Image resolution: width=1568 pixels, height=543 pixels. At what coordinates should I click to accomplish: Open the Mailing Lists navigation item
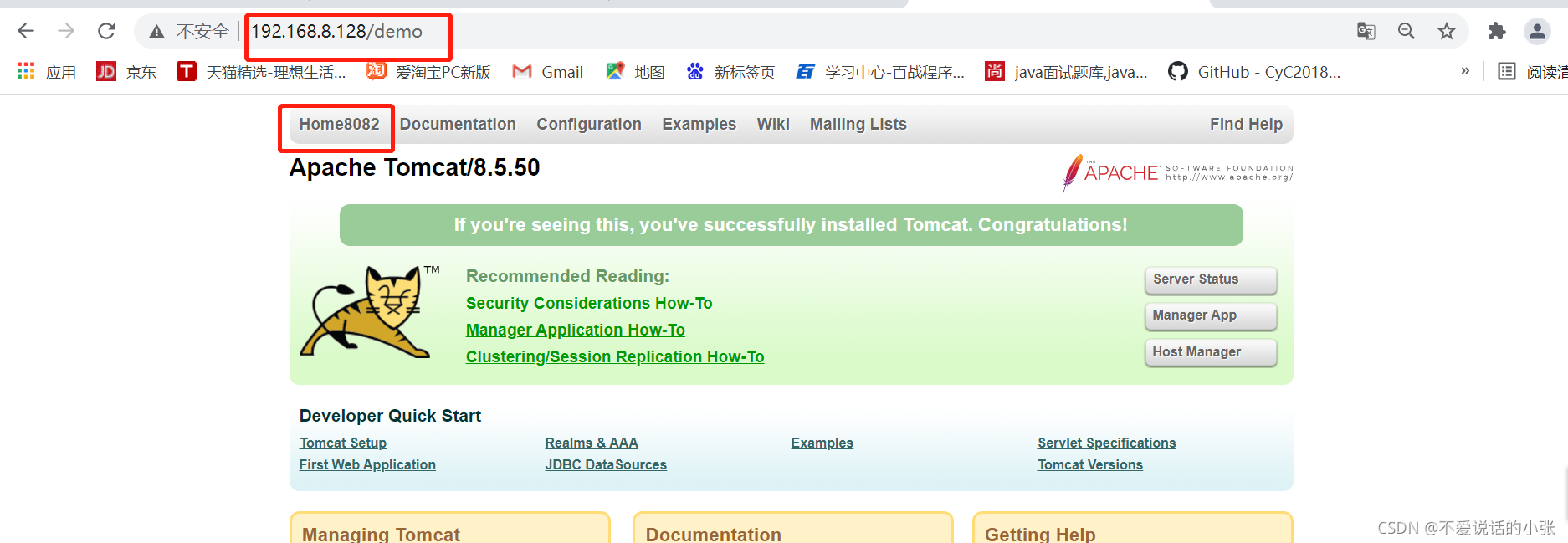[858, 125]
